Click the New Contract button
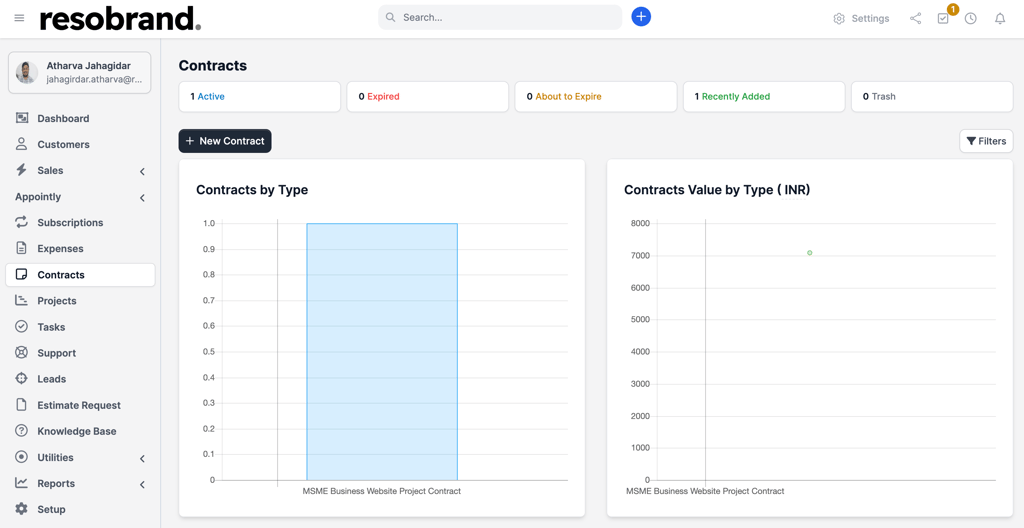This screenshot has width=1024, height=528. 225,141
